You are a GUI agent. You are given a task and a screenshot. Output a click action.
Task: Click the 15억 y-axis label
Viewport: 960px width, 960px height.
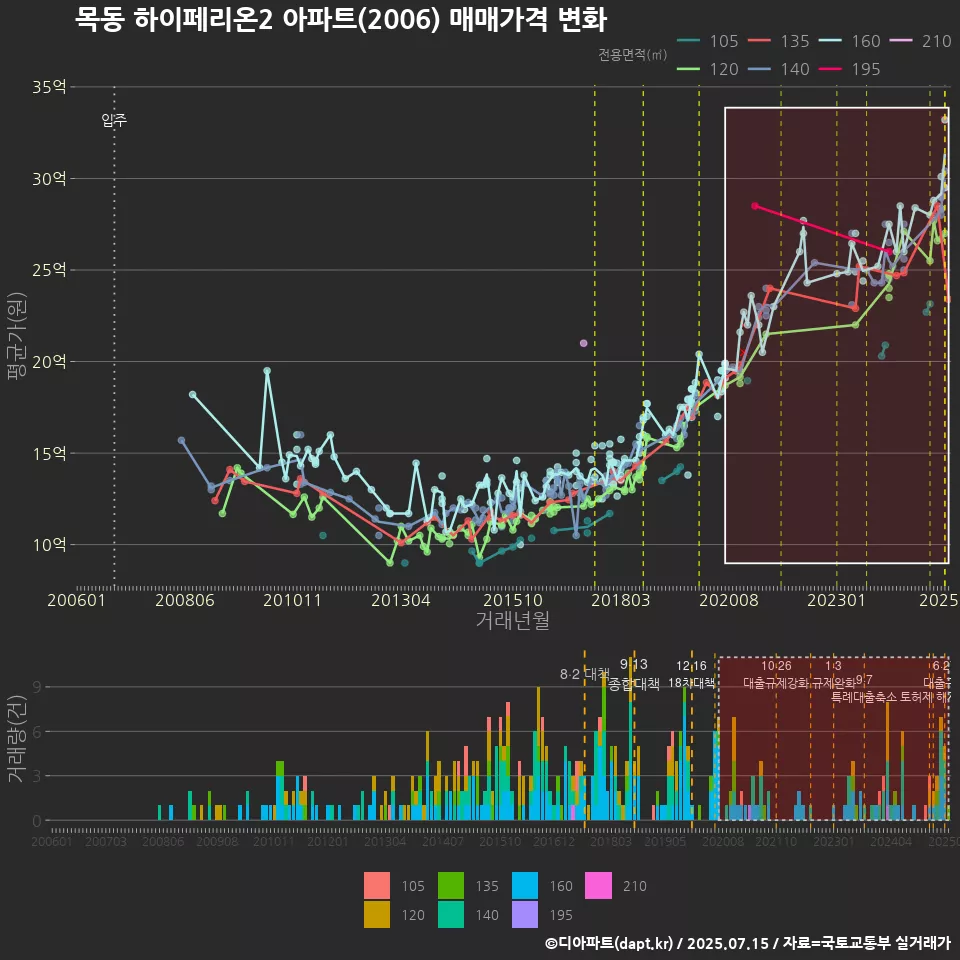[49, 454]
